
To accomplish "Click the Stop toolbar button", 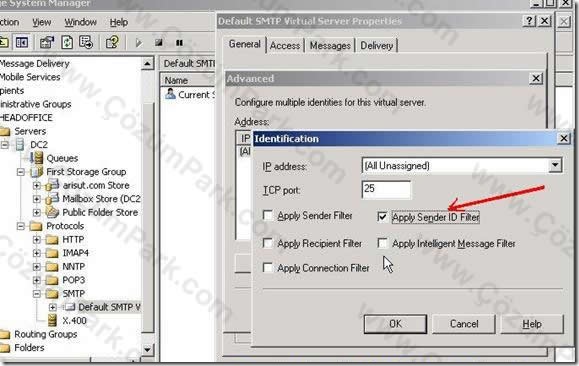I will click(159, 43).
